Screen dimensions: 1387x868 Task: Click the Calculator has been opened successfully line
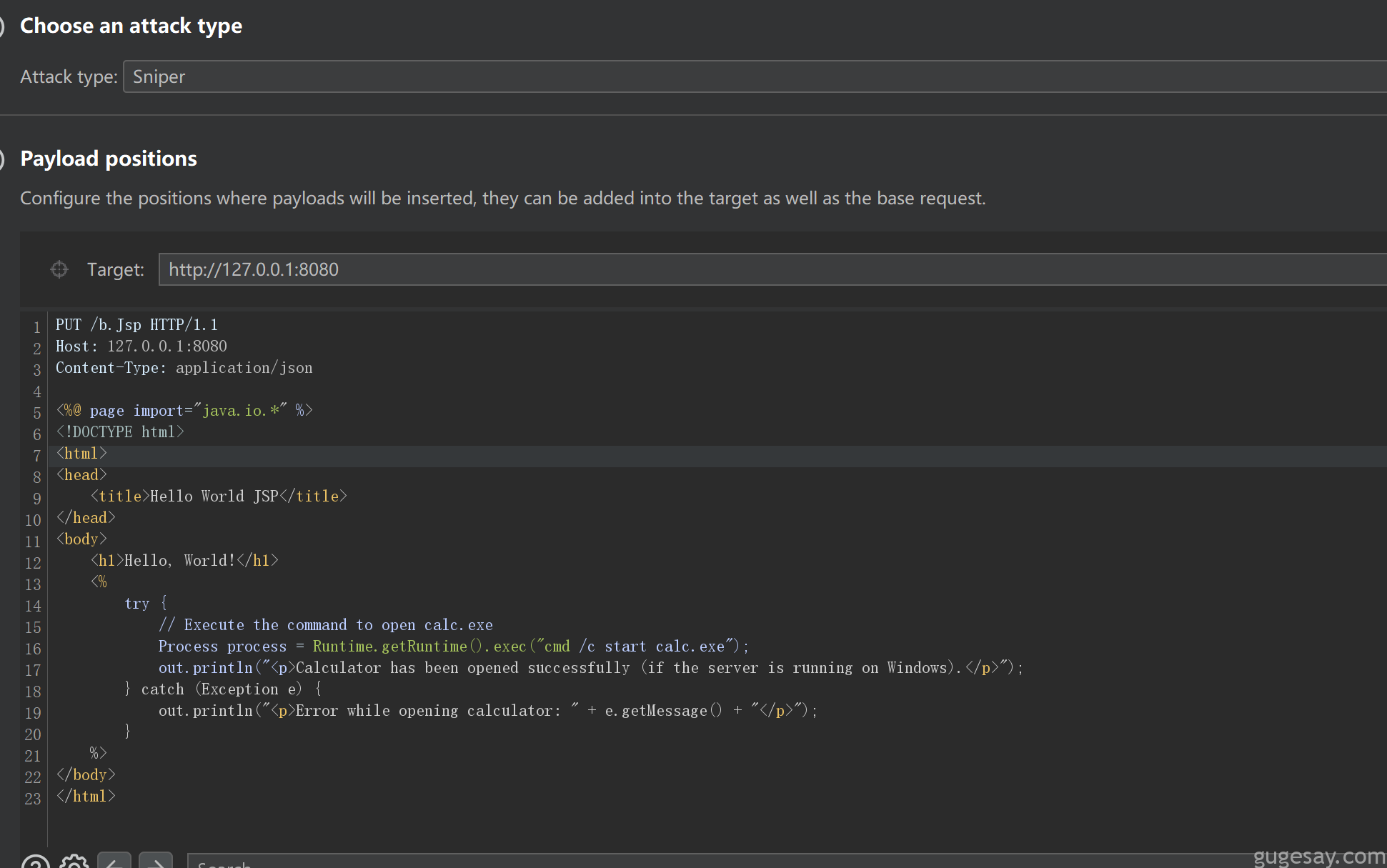[591, 668]
